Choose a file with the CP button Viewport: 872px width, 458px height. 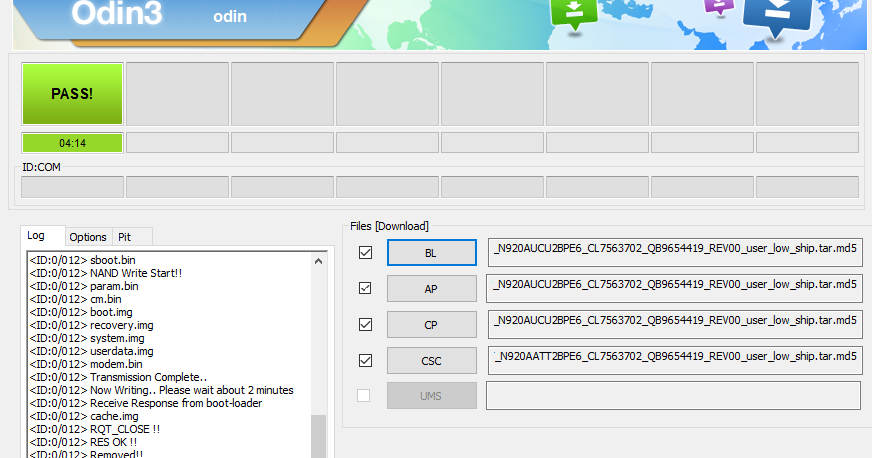pos(432,325)
